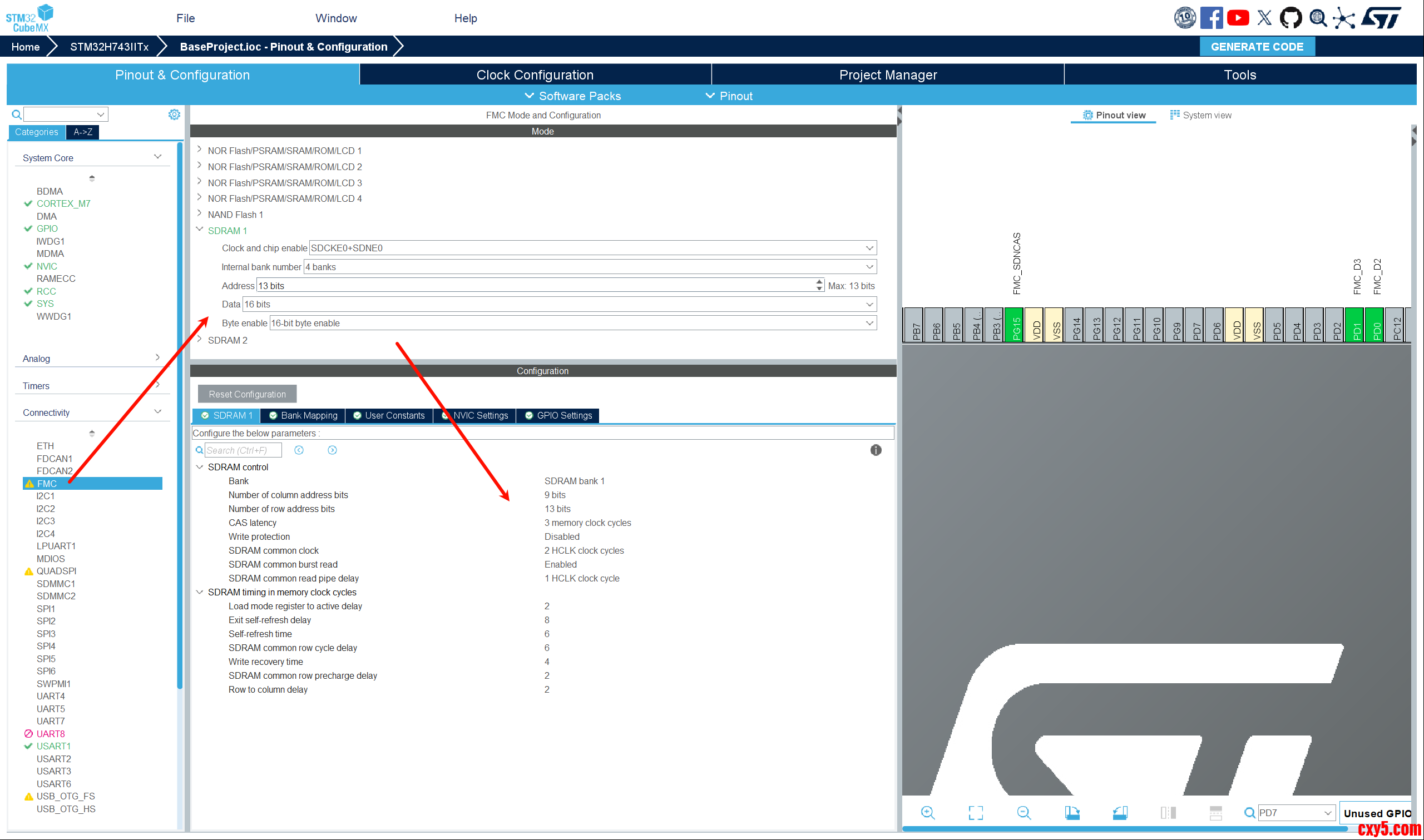Screen dimensions: 1424x840
Task: Collapse the SDRAM control parameter group
Action: [199, 467]
